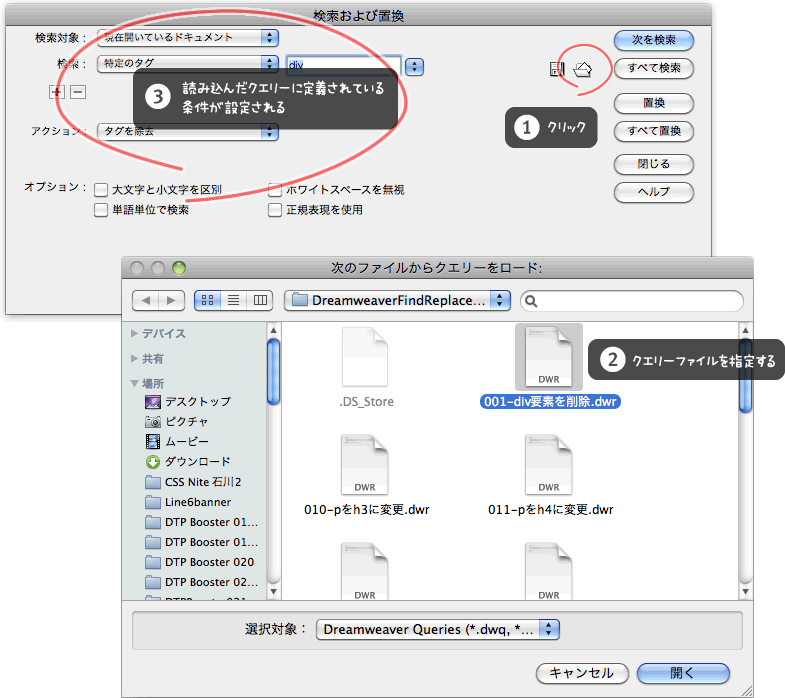
Task: Open CSS Nite 石川2 folder in sidebar
Action: [193, 482]
